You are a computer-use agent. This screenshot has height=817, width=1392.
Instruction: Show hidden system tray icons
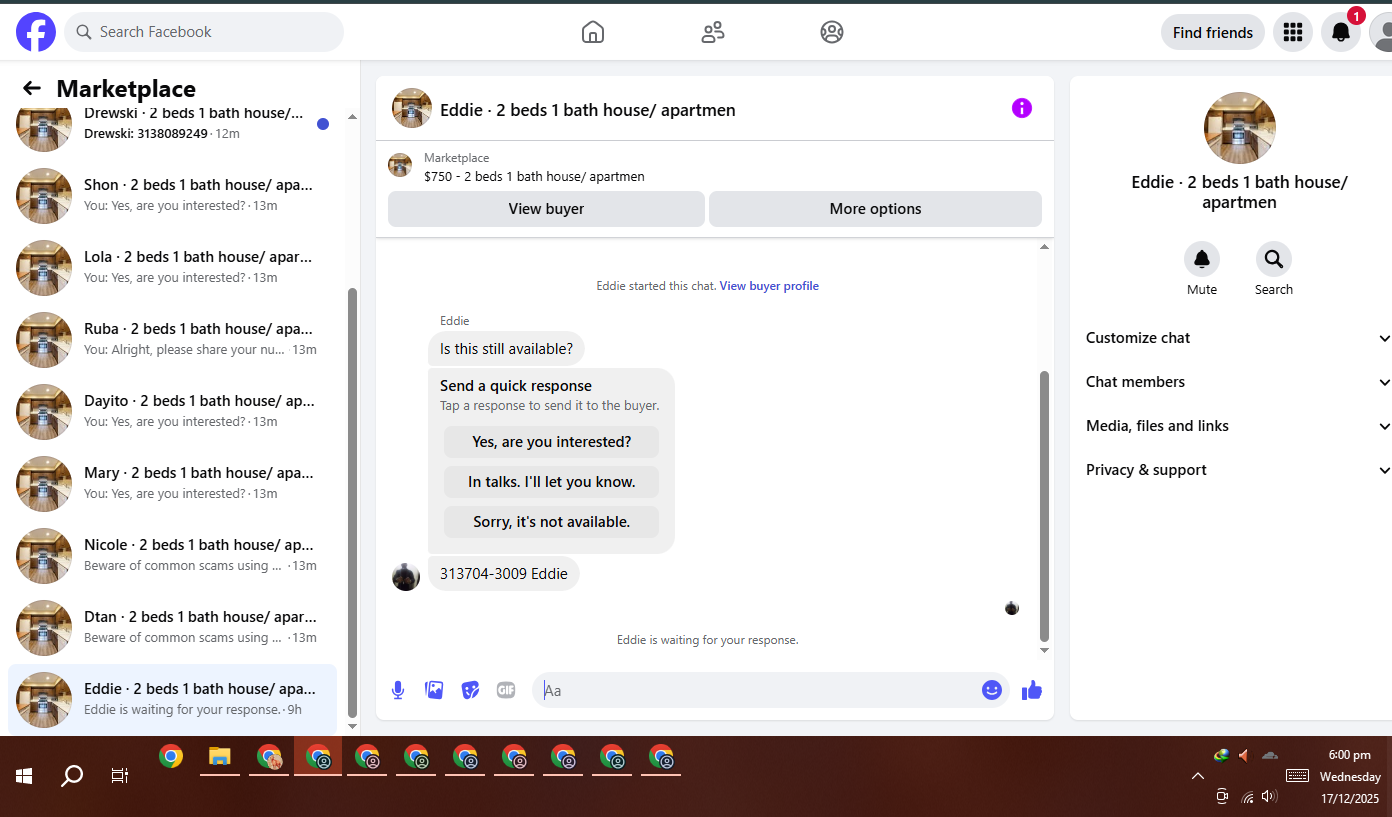tap(1197, 776)
